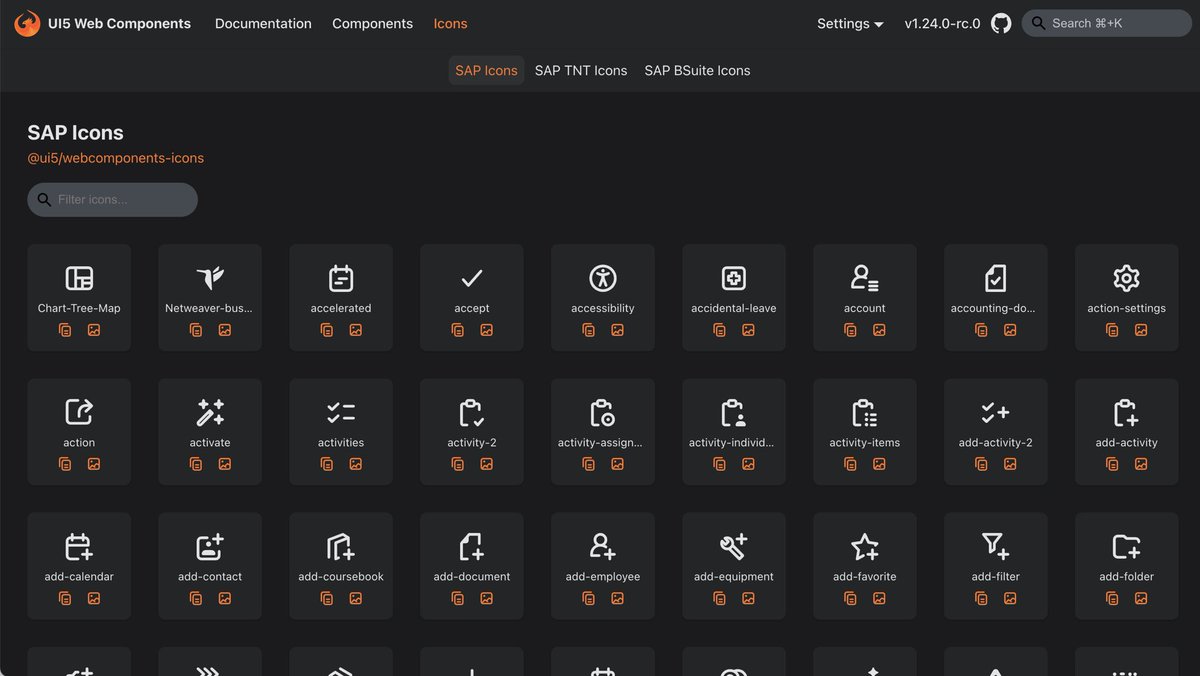Select the add-equipment wrench icon
Screen dimensions: 1200x676
click(x=734, y=546)
